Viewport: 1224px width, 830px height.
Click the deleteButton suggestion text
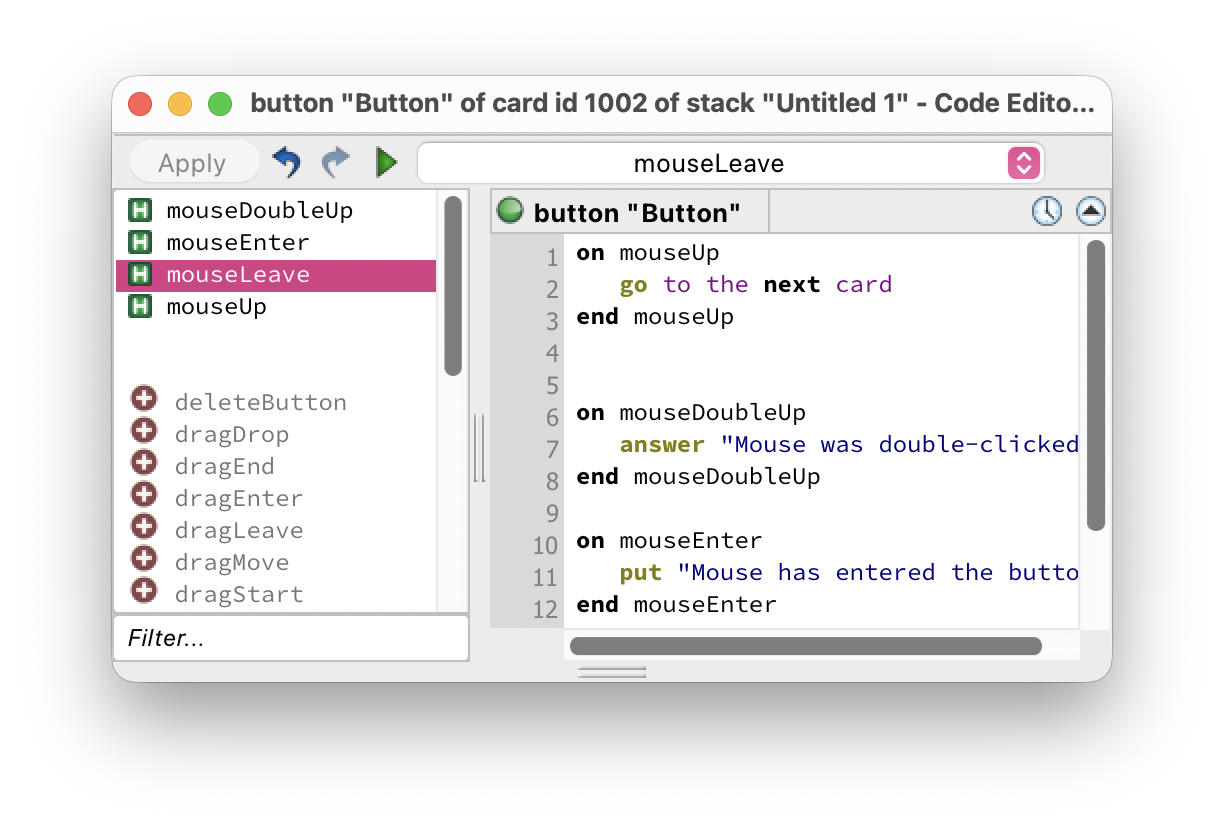(x=260, y=403)
